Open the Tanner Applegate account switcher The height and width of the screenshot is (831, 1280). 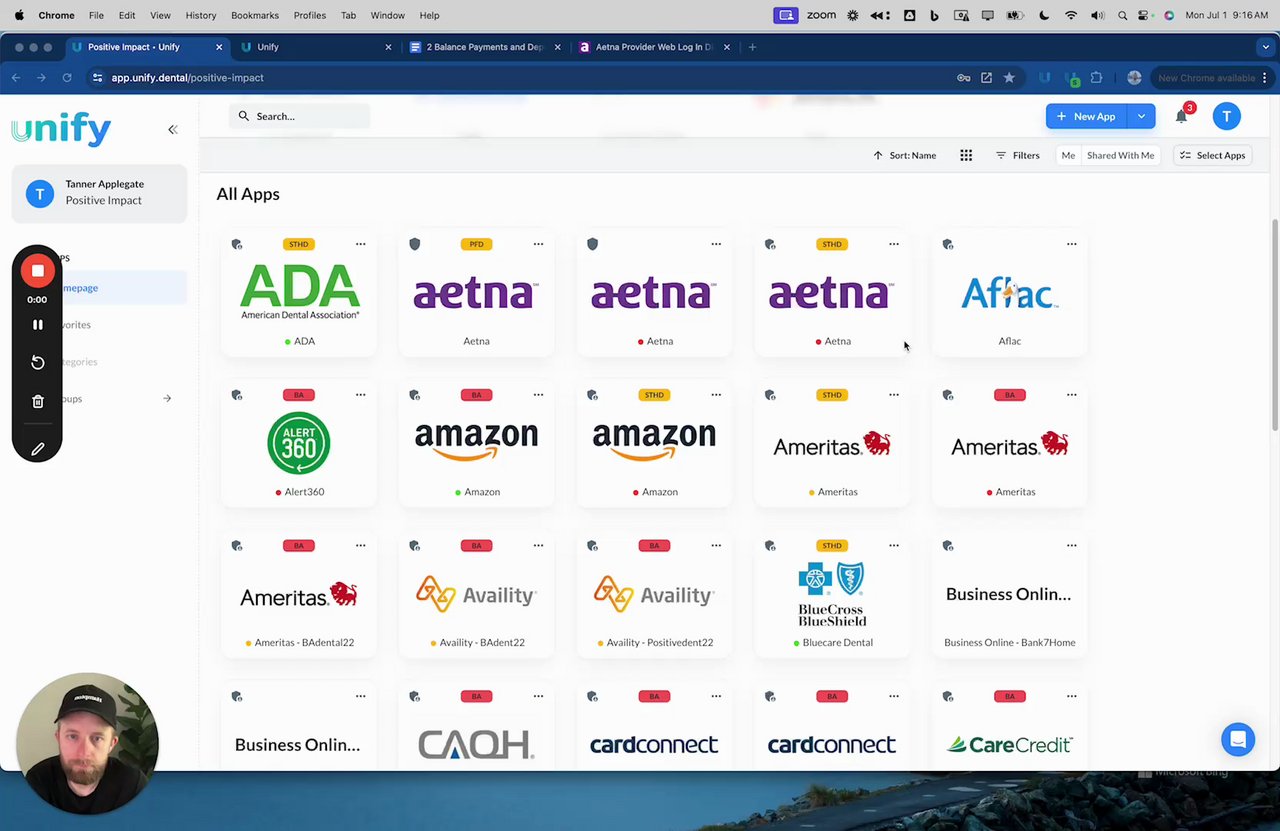point(99,192)
